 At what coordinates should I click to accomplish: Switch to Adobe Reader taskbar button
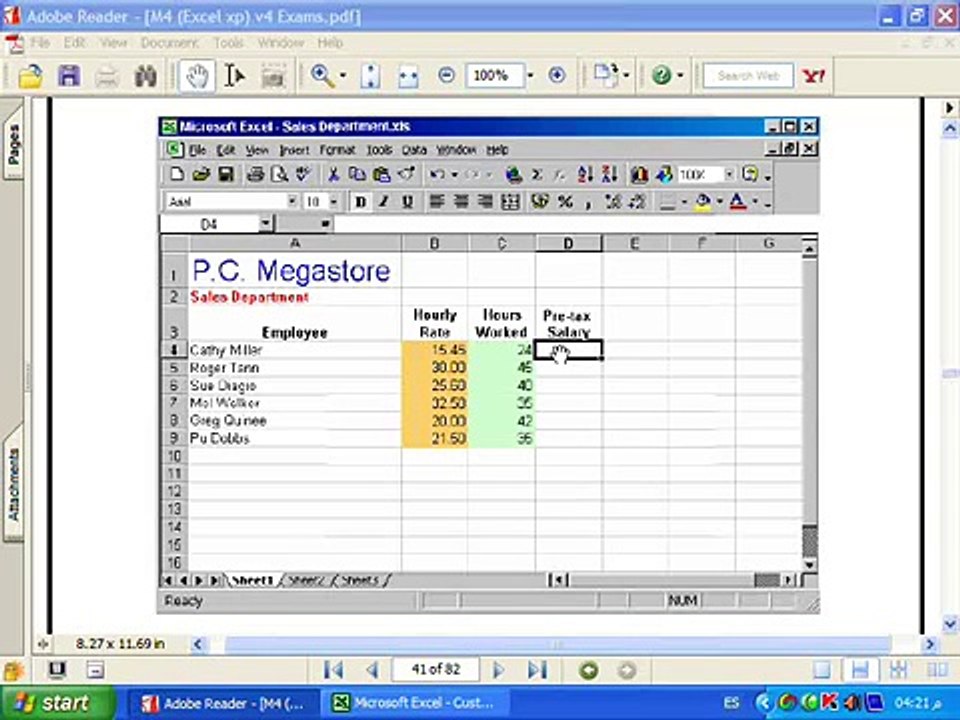coord(223,703)
